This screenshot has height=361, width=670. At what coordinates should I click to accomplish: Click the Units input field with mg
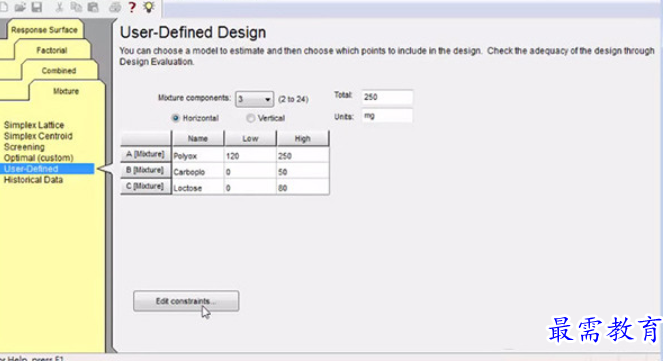pos(387,116)
